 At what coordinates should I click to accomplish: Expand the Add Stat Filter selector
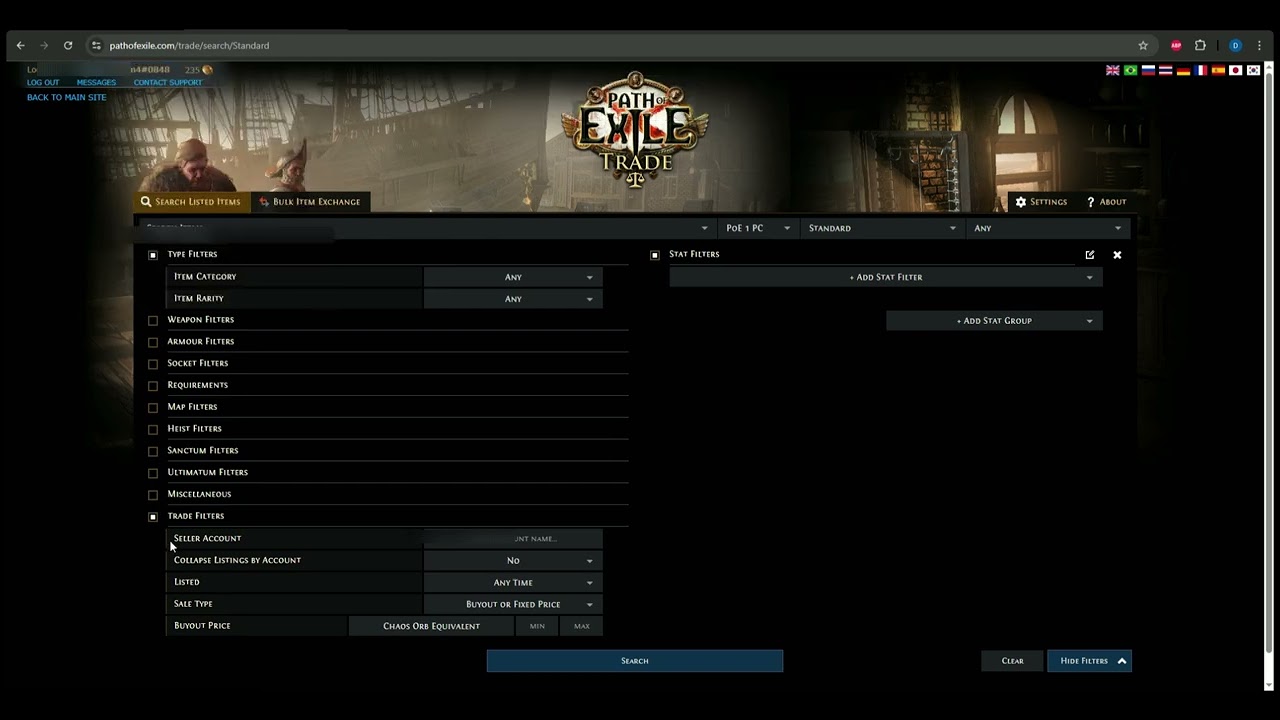(x=886, y=277)
